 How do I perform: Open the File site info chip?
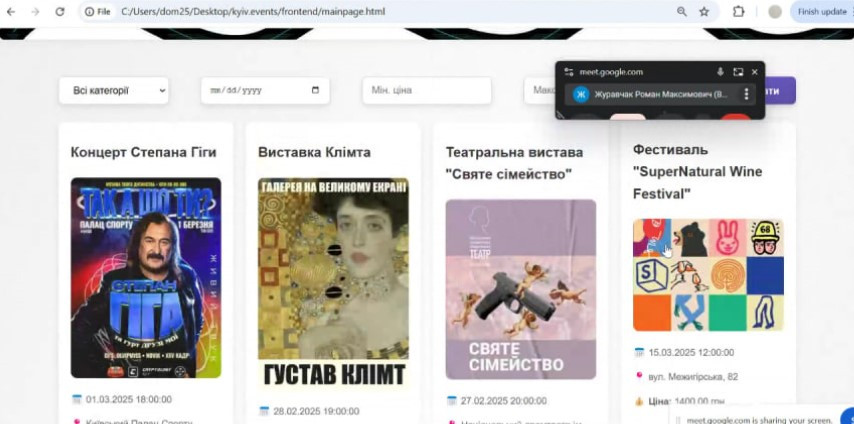click(x=98, y=11)
